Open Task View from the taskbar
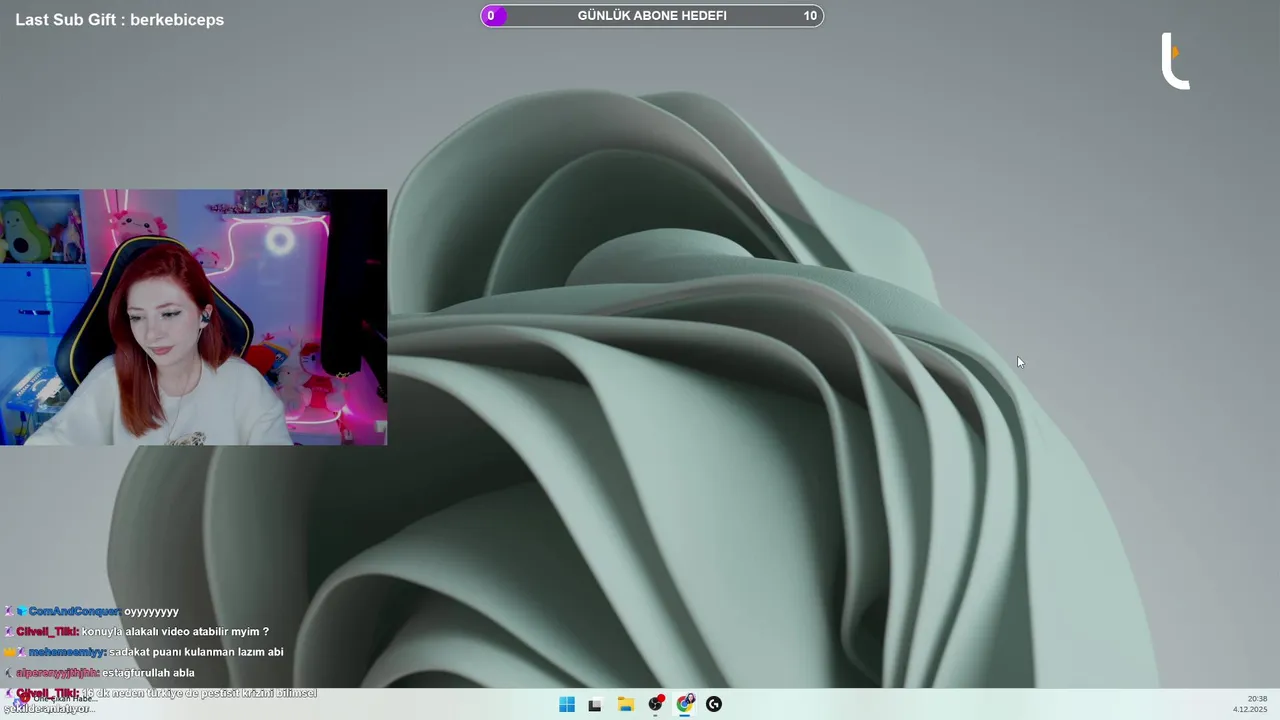This screenshot has height=720, width=1280. click(595, 704)
